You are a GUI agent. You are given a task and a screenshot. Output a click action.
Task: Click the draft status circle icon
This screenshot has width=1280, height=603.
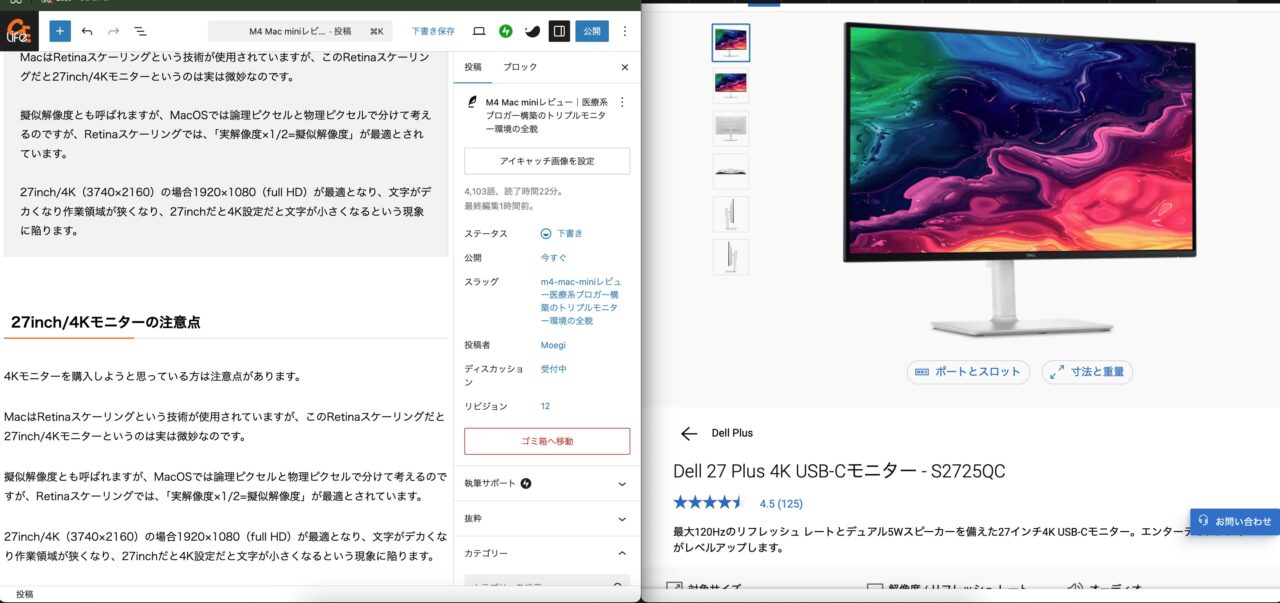click(x=546, y=233)
